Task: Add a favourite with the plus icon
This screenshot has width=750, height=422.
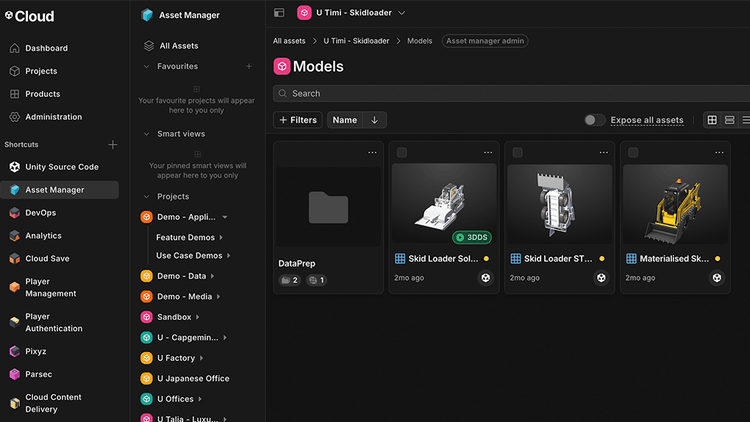Action: pos(249,66)
